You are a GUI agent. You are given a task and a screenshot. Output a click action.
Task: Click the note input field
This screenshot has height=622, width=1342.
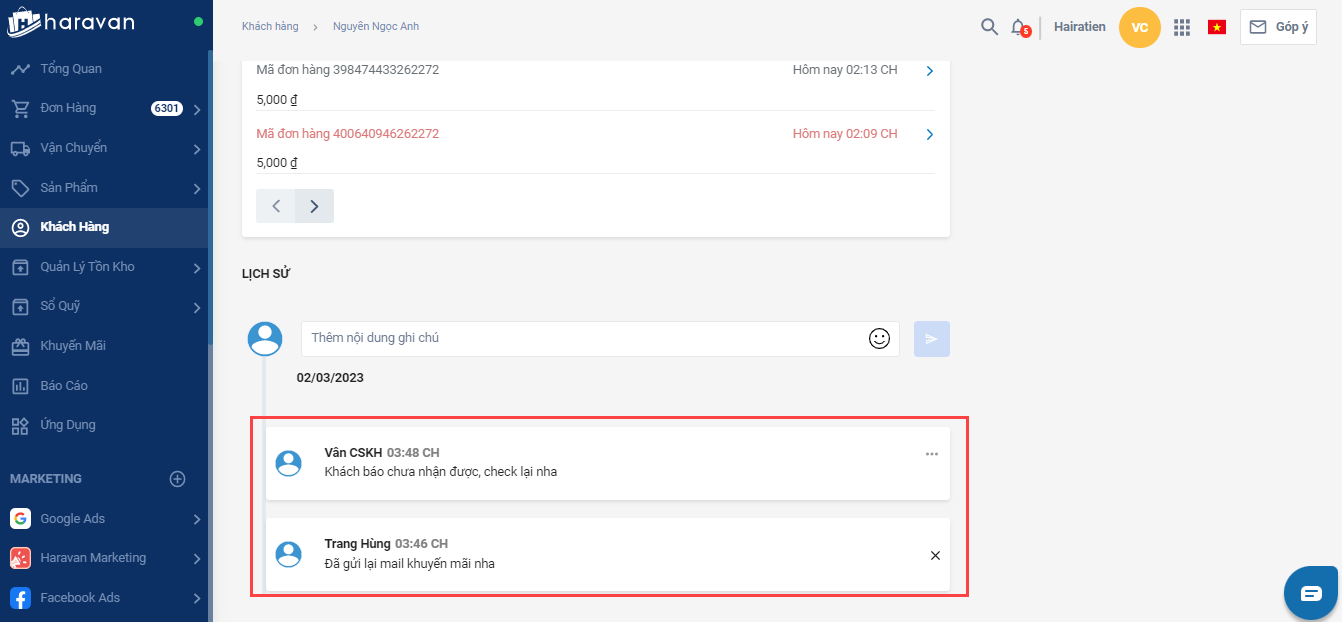pos(580,339)
